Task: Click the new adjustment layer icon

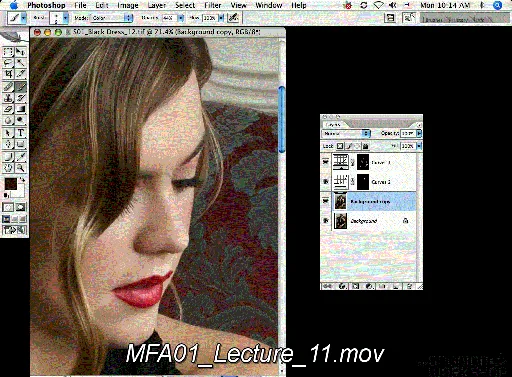Action: pyautogui.click(x=369, y=286)
